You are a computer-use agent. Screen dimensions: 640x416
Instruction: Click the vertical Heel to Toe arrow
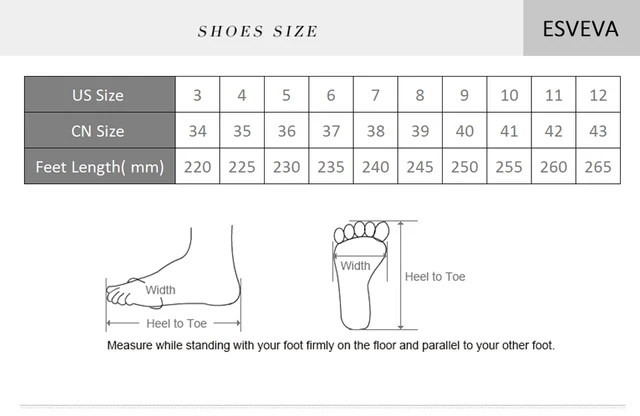401,275
